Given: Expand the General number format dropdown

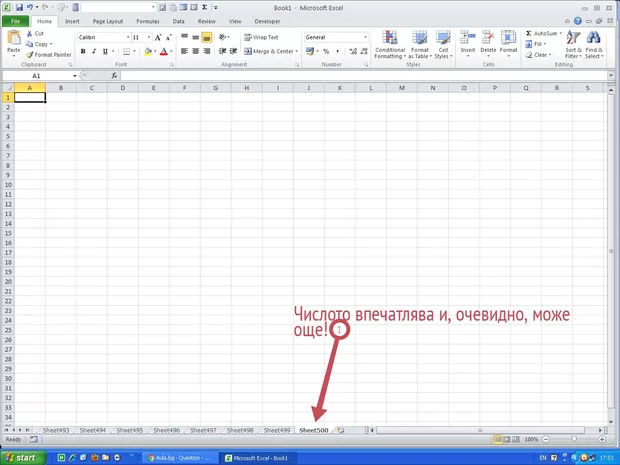Looking at the screenshot, I should tap(365, 37).
